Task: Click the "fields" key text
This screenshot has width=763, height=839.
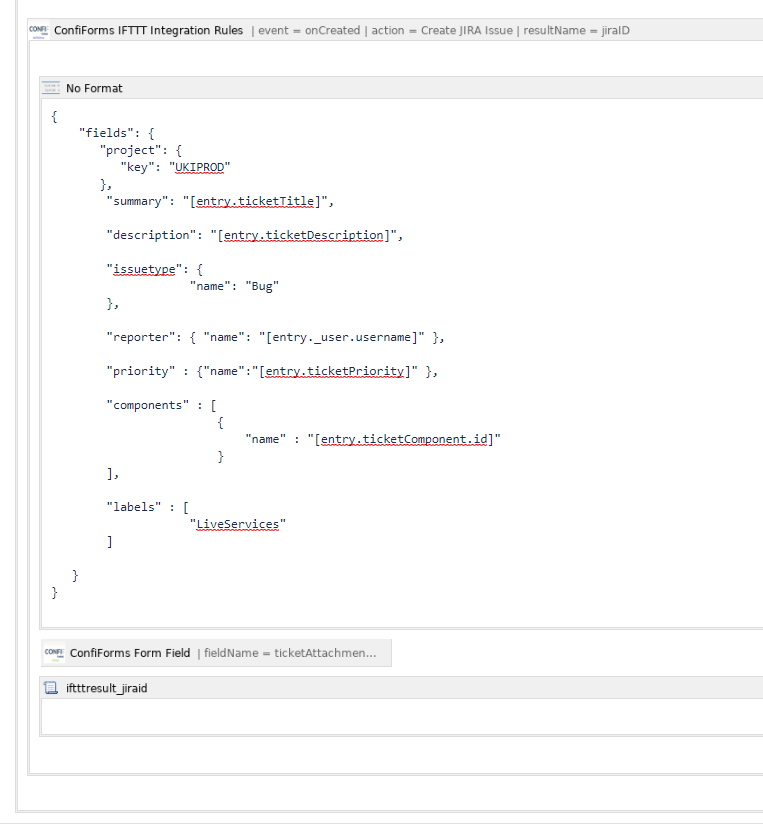Action: click(x=106, y=133)
